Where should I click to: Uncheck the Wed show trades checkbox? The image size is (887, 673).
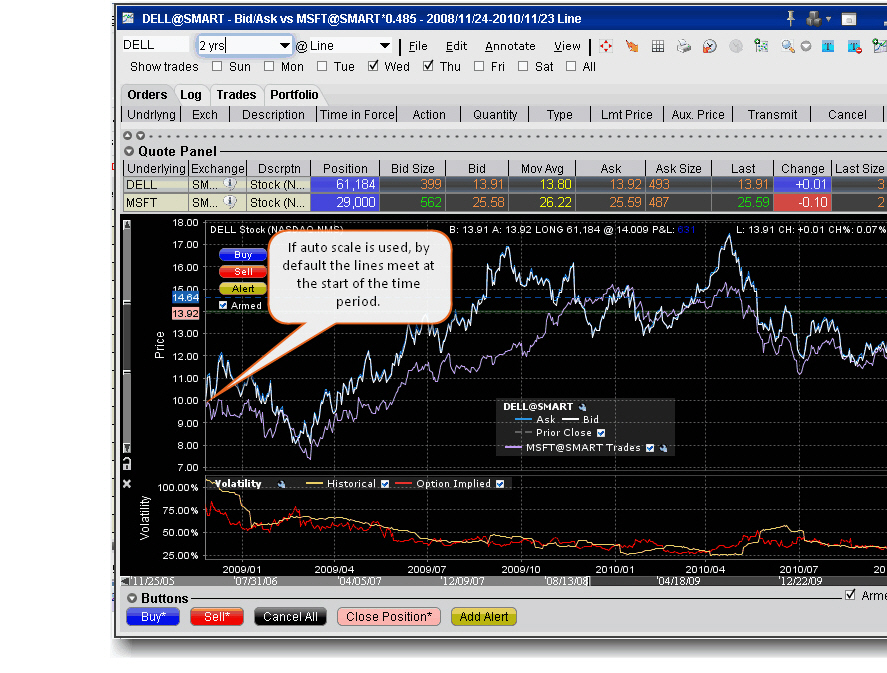pyautogui.click(x=373, y=66)
